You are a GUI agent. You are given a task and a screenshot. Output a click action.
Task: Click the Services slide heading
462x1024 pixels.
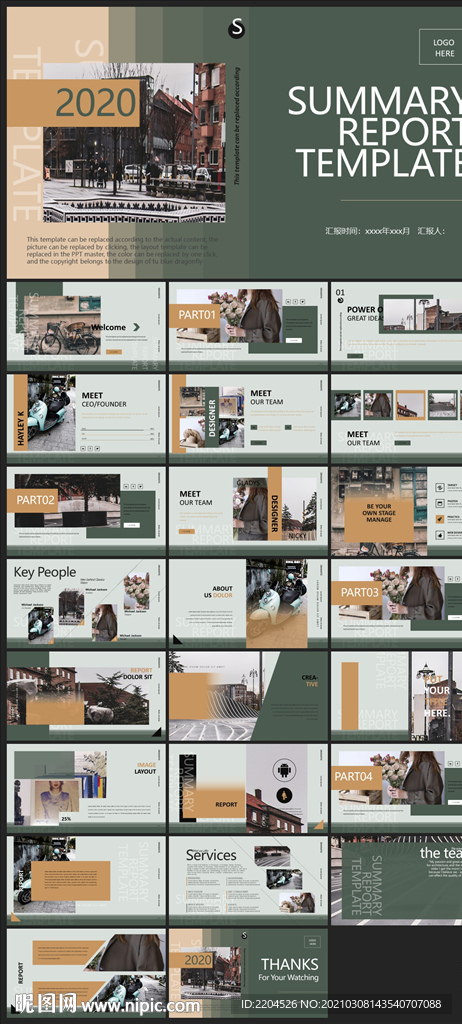click(211, 855)
